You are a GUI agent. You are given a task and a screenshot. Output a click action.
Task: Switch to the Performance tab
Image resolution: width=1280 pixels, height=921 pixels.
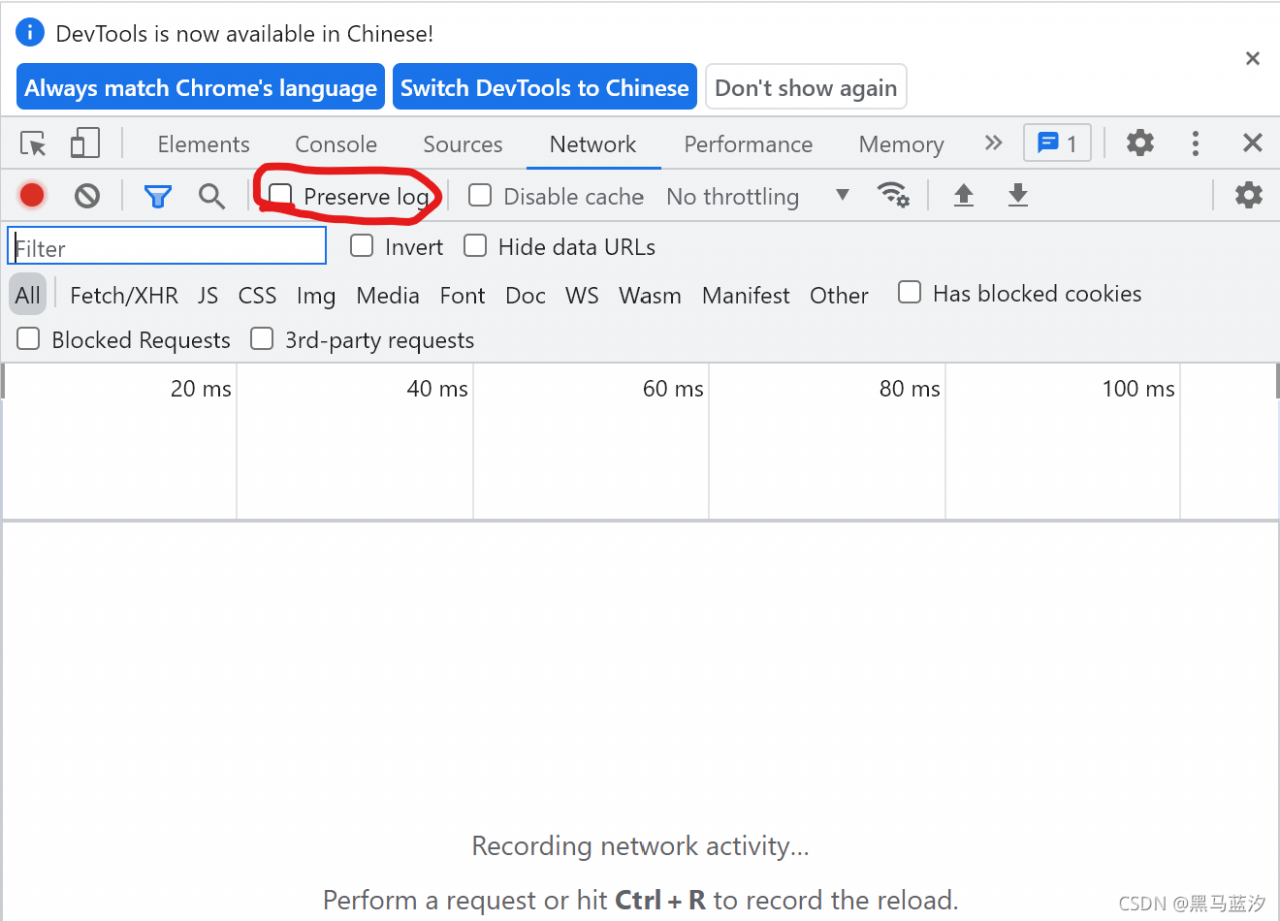[748, 144]
